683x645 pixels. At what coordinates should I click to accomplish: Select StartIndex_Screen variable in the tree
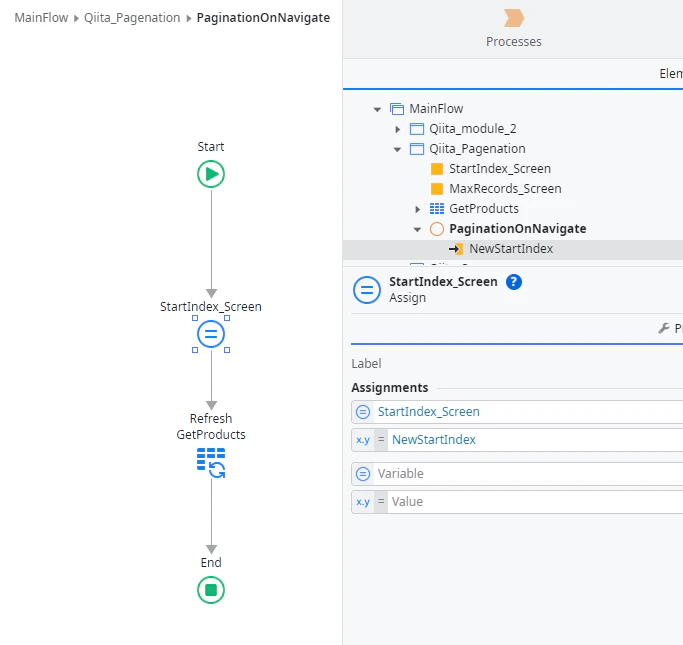500,169
